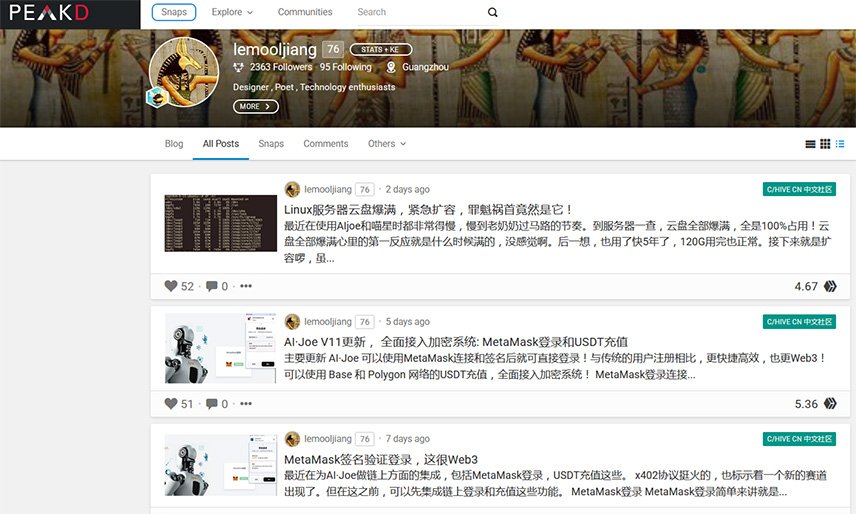Switch to the Snaps profile tab

point(271,144)
